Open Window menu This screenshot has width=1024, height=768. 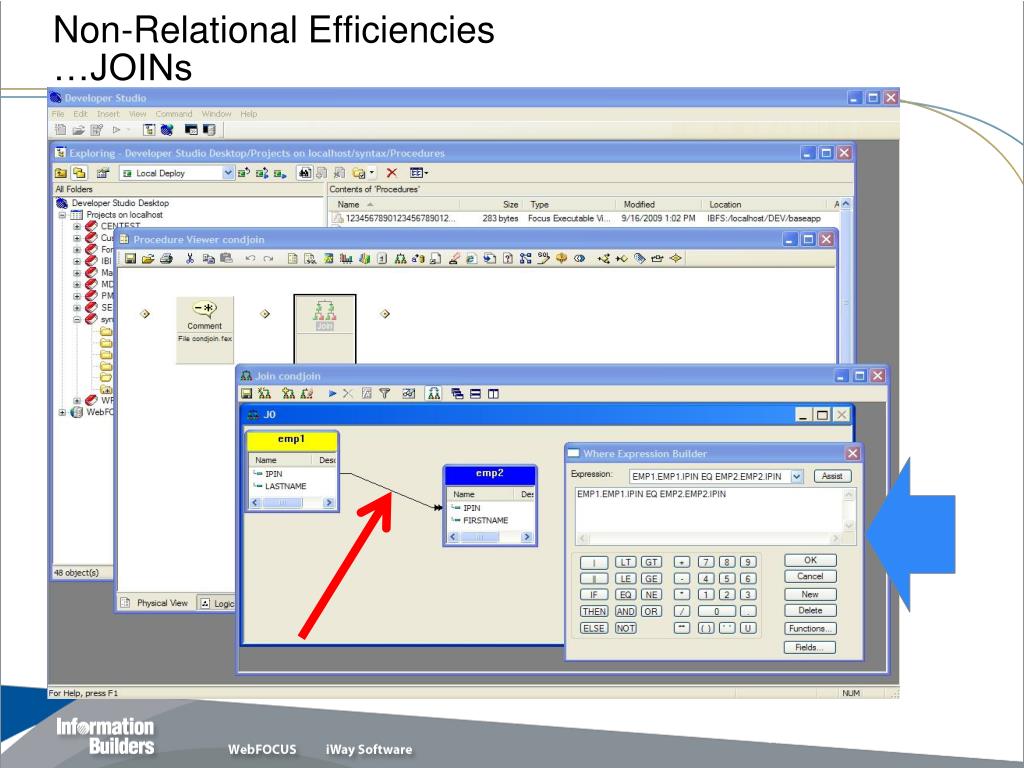click(217, 114)
